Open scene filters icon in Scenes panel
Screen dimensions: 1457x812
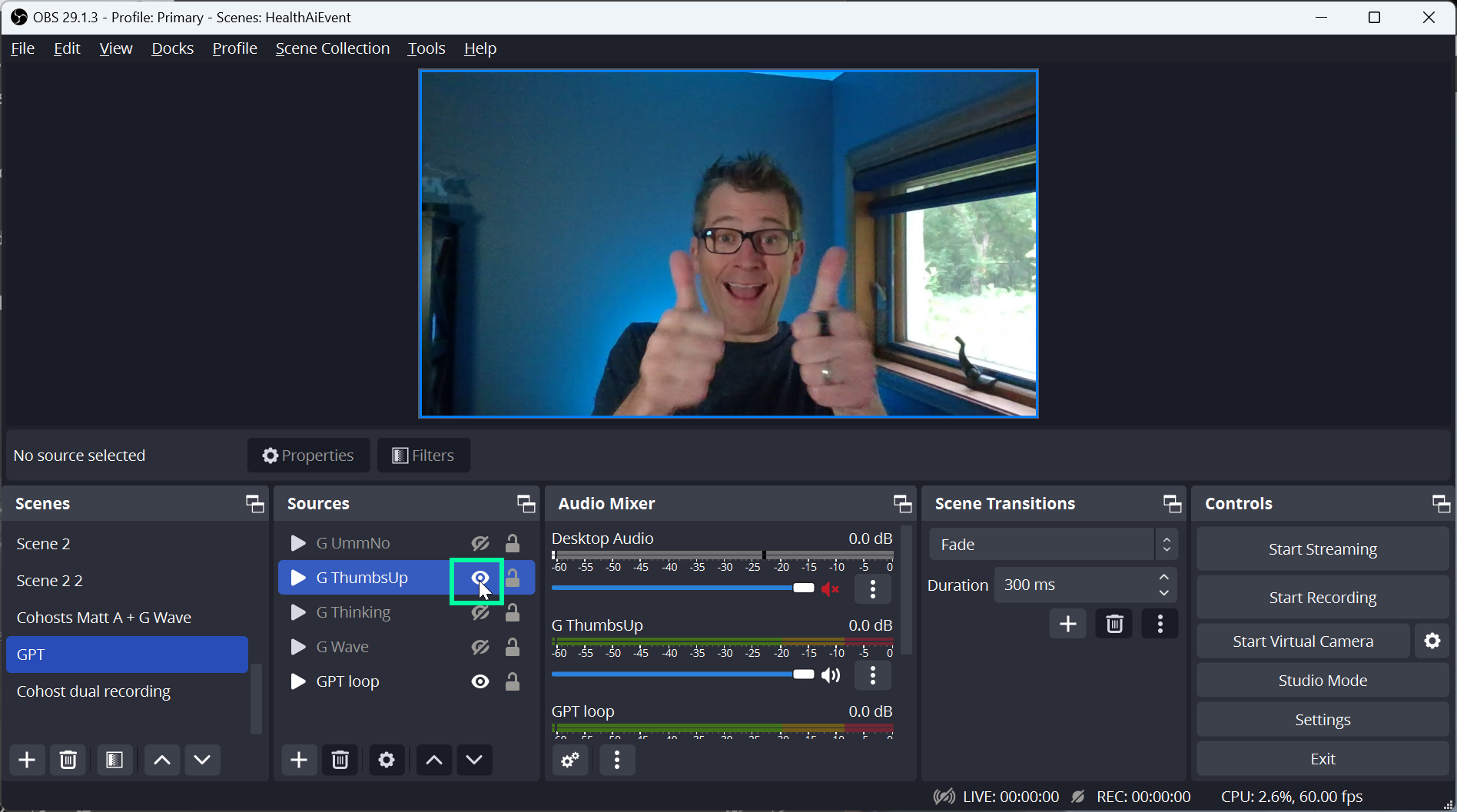(x=114, y=760)
